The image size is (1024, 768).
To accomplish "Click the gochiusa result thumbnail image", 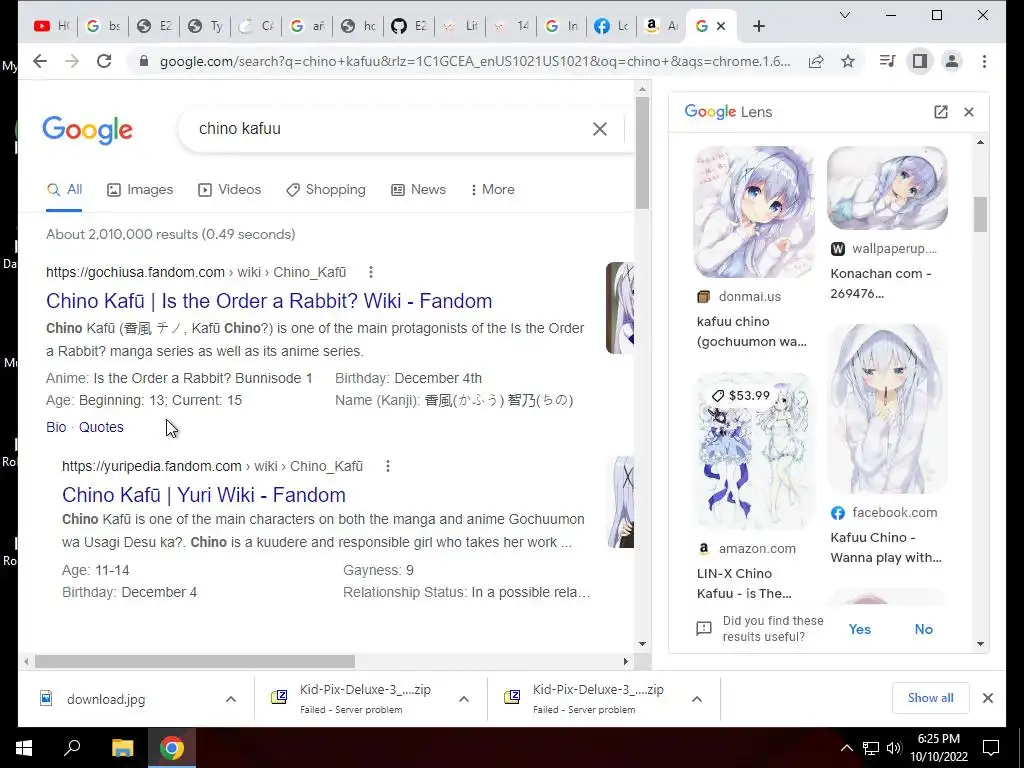I will pos(620,308).
